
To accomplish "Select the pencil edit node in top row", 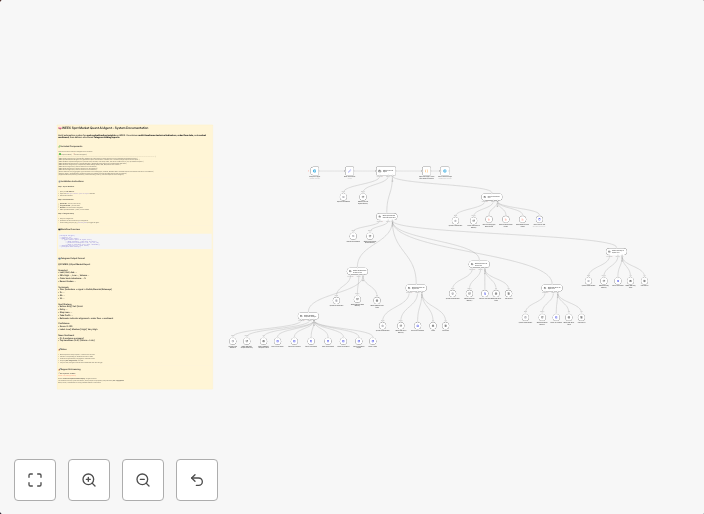I will pyautogui.click(x=349, y=171).
